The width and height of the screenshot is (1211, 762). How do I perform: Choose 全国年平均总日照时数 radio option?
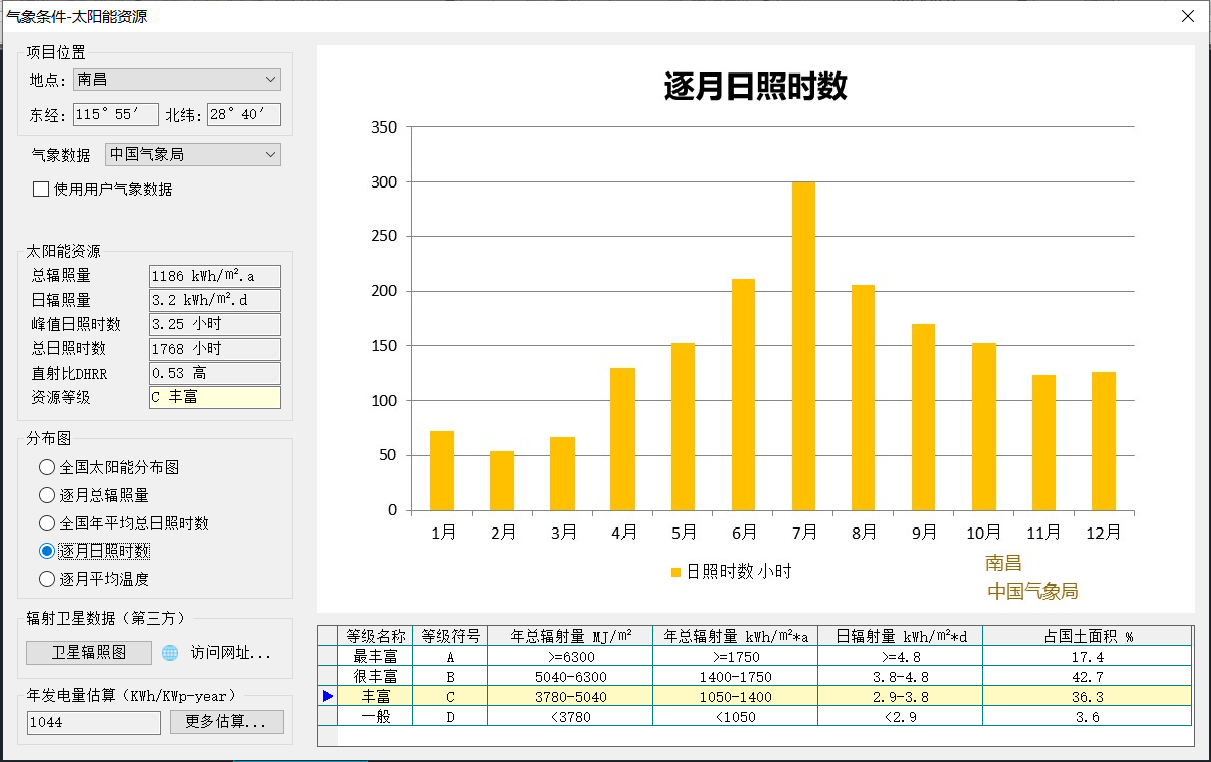coord(46,523)
